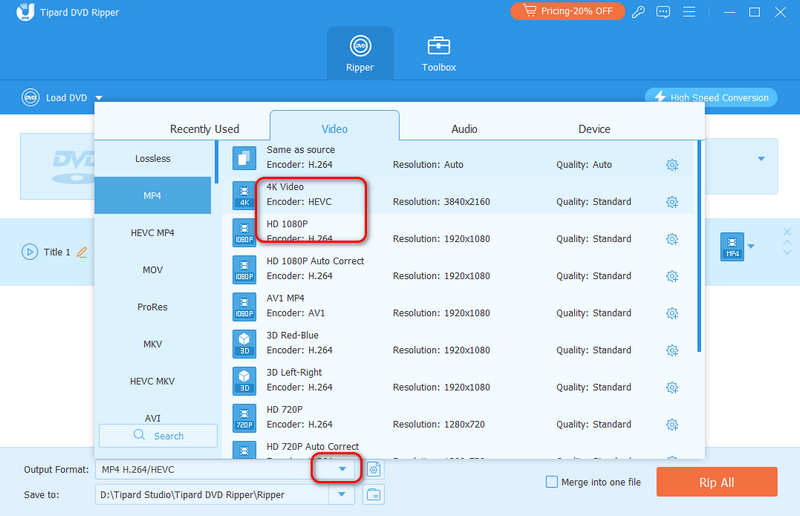Open the hamburger menu icon

click(x=689, y=12)
